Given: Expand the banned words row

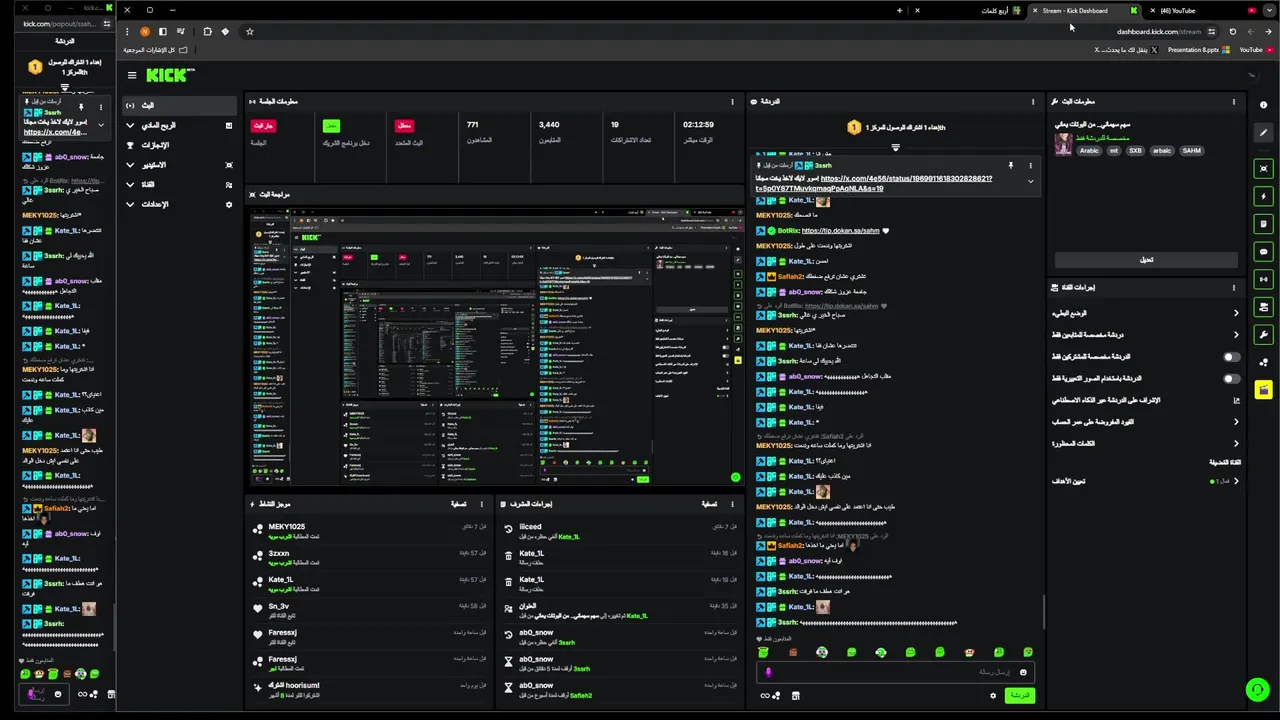Looking at the screenshot, I should [x=1146, y=443].
